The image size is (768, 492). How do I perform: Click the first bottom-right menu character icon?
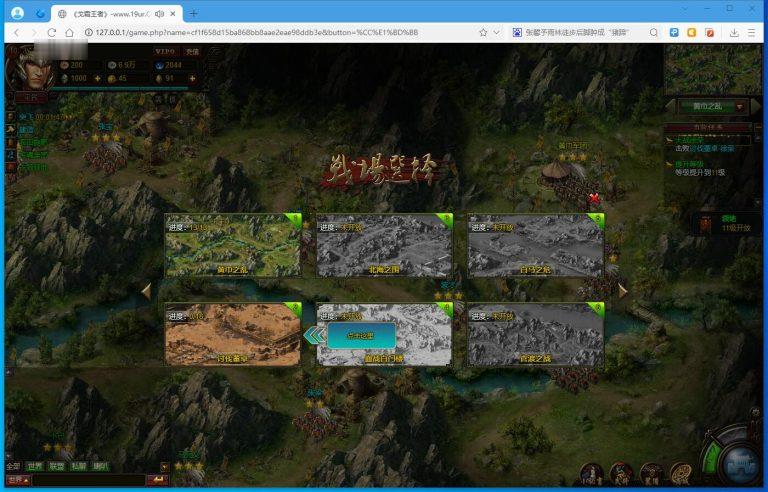pos(592,474)
